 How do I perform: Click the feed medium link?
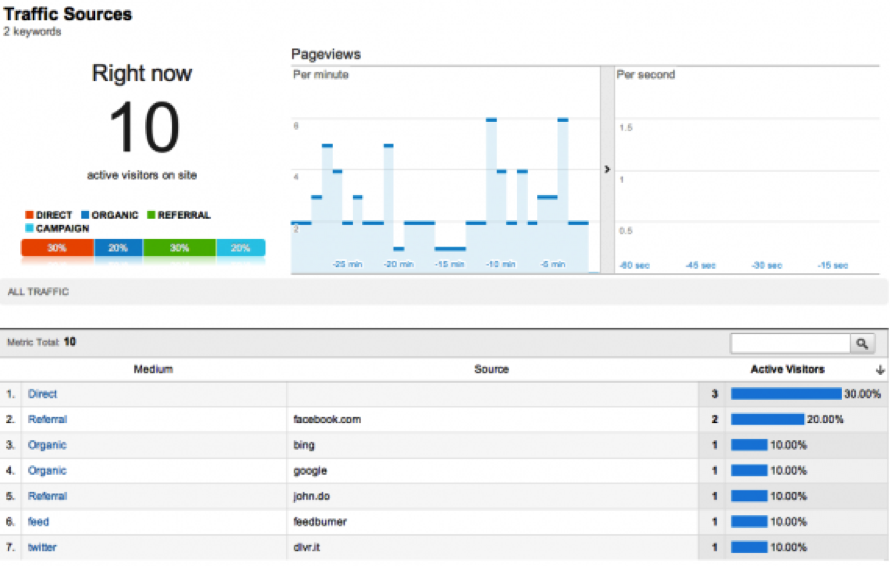pyautogui.click(x=38, y=521)
